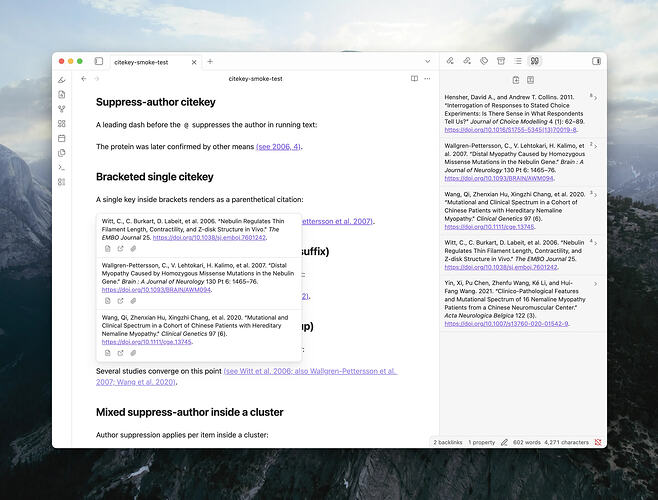The image size is (658, 500).
Task: Click the note title citekey-smoke-test in header
Action: pos(255,79)
